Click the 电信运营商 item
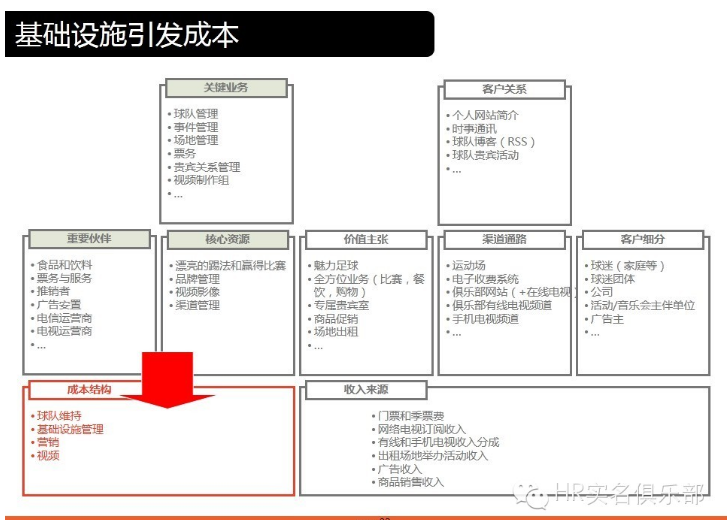 point(64,318)
